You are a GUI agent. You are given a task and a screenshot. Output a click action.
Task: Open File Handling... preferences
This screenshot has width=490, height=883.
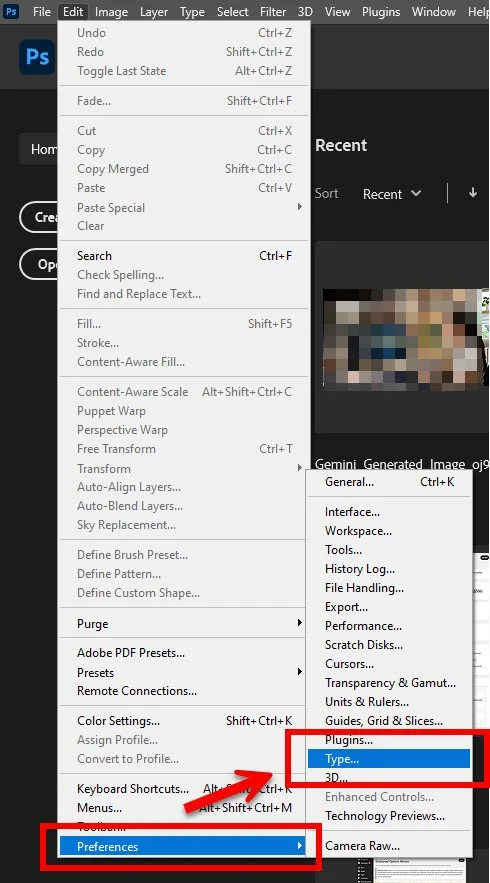tap(389, 588)
